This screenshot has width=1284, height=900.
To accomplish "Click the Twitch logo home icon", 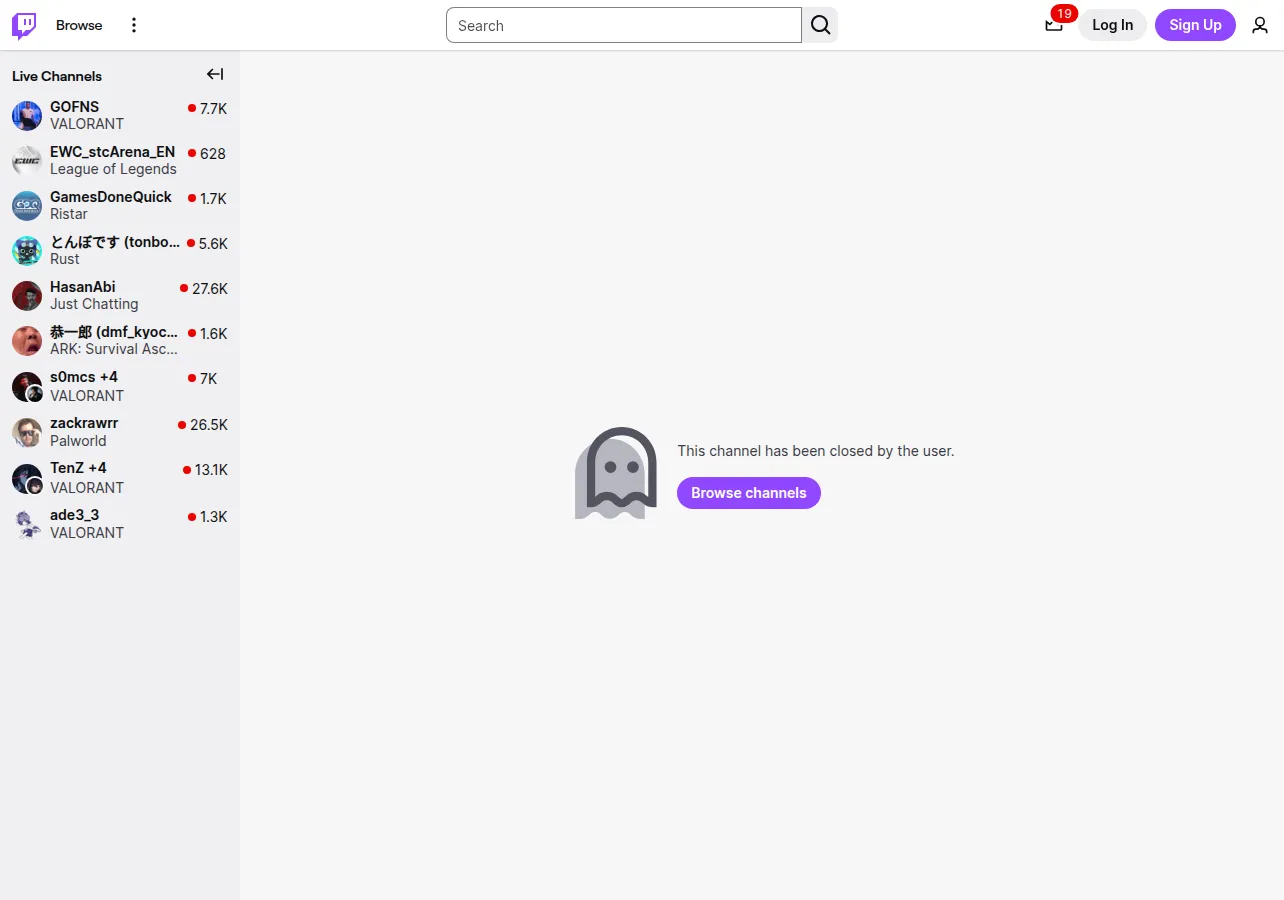I will tap(24, 26).
